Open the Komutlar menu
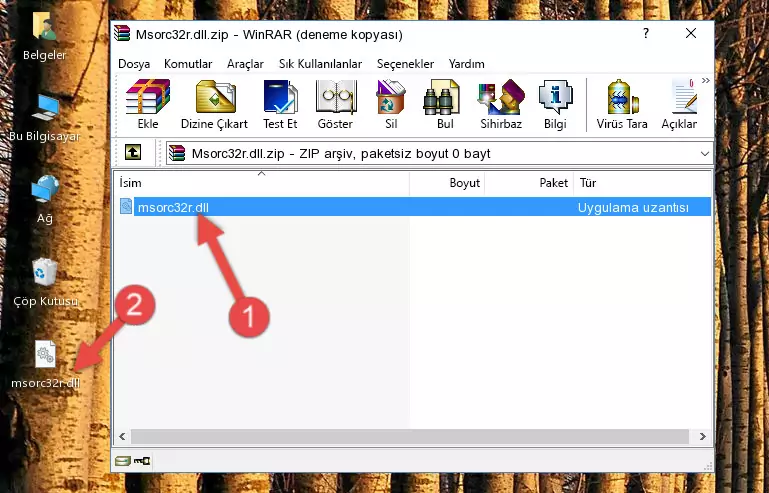 pos(188,64)
